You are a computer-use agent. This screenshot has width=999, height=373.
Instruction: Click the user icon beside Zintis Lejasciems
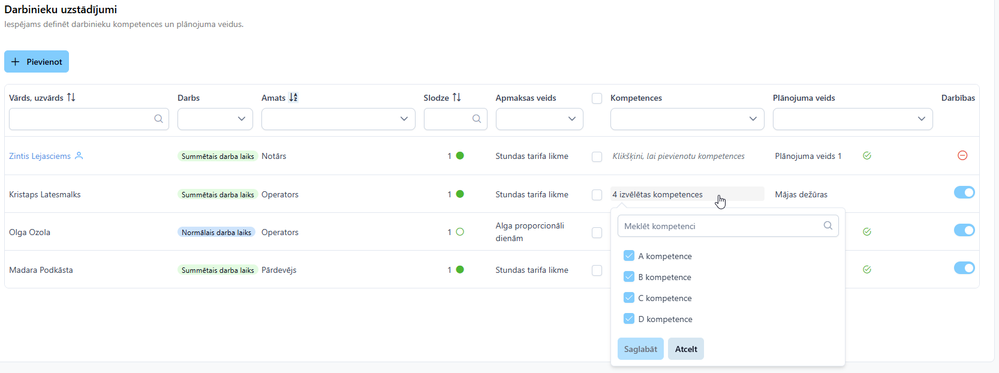point(79,155)
